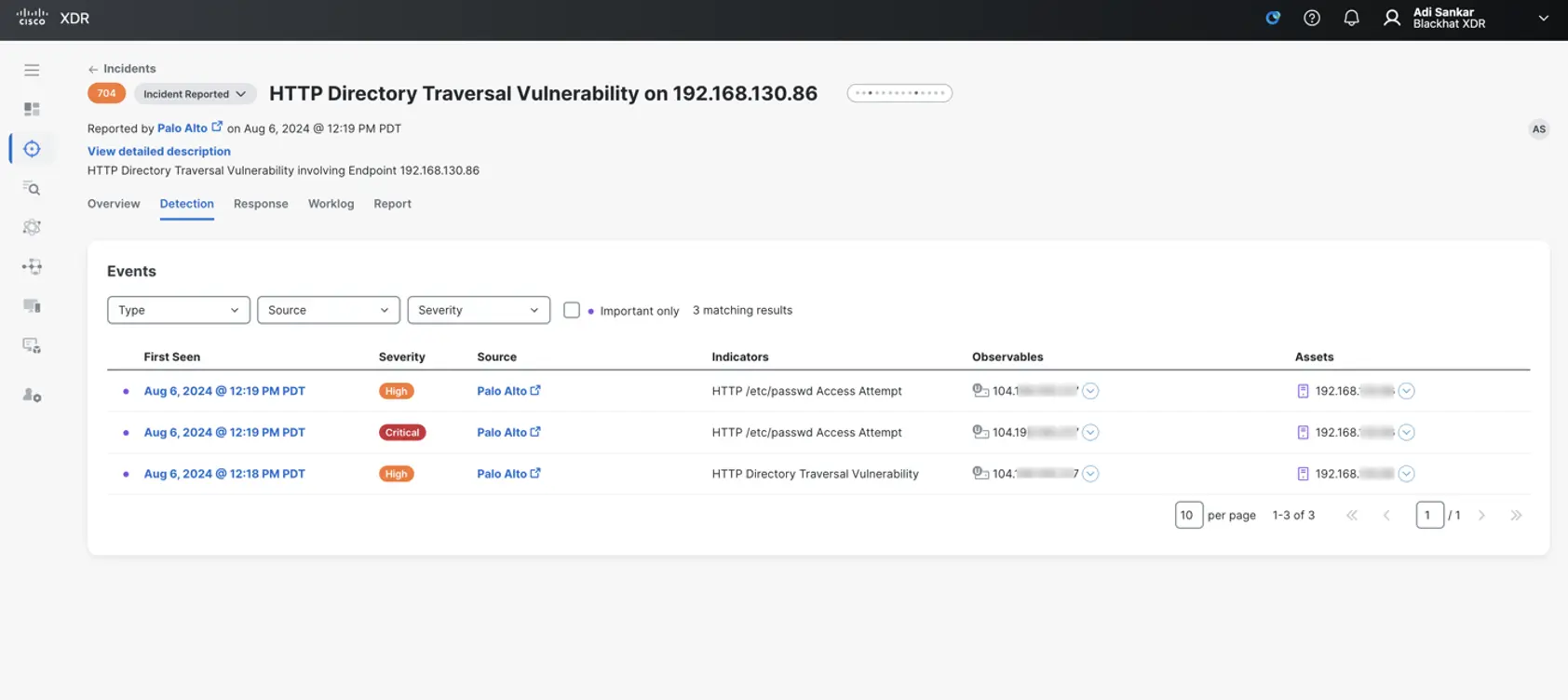Image resolution: width=1568 pixels, height=700 pixels.
Task: Open the Type filter dropdown
Action: tap(179, 310)
